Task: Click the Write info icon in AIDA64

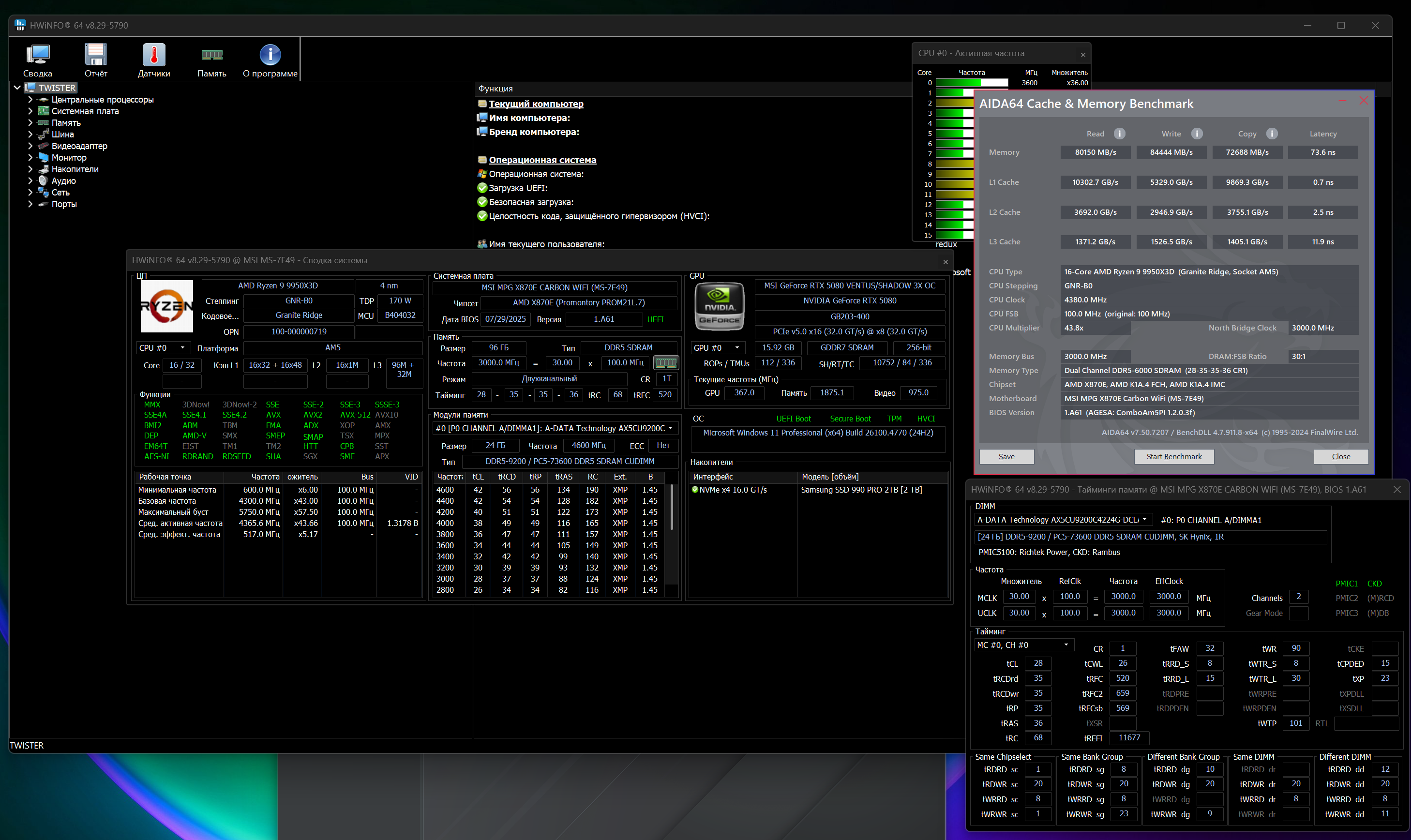Action: point(1197,134)
